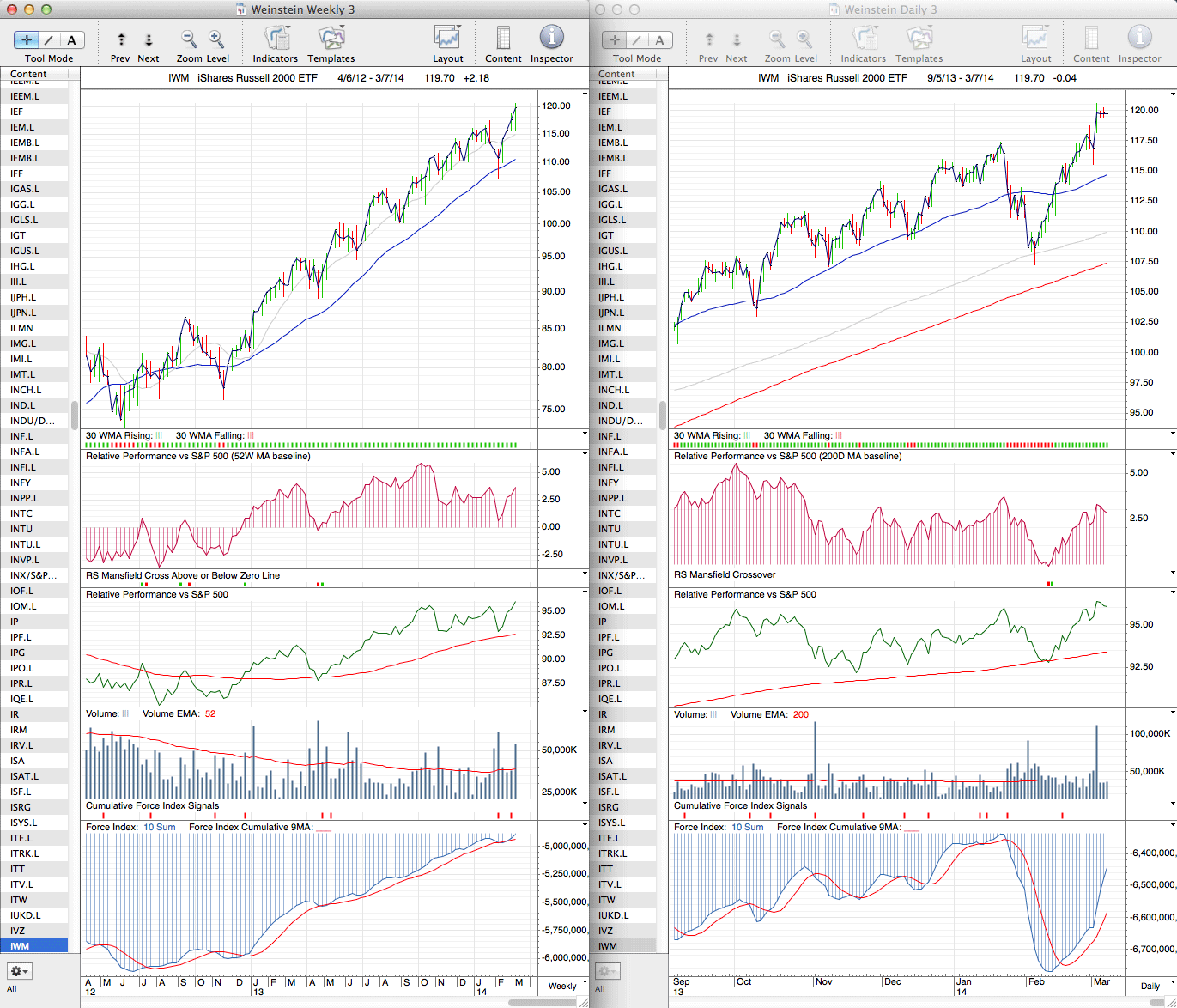Toggle the Content list panel icon

(503, 39)
